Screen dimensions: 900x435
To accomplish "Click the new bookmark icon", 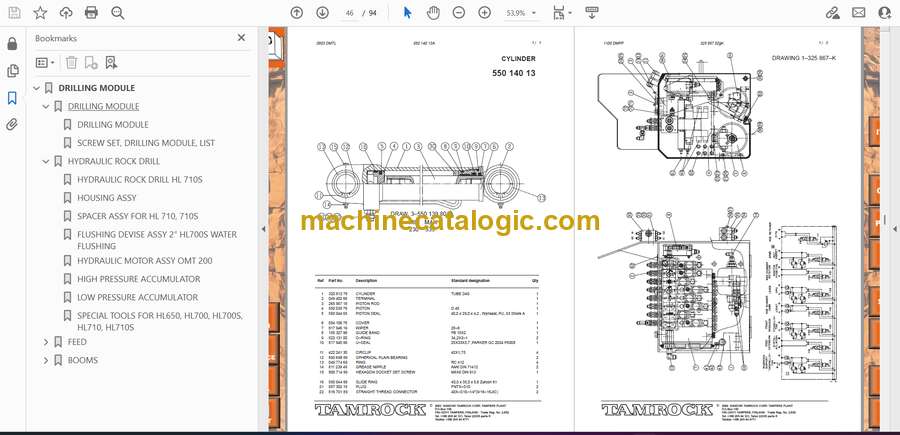I will [91, 63].
